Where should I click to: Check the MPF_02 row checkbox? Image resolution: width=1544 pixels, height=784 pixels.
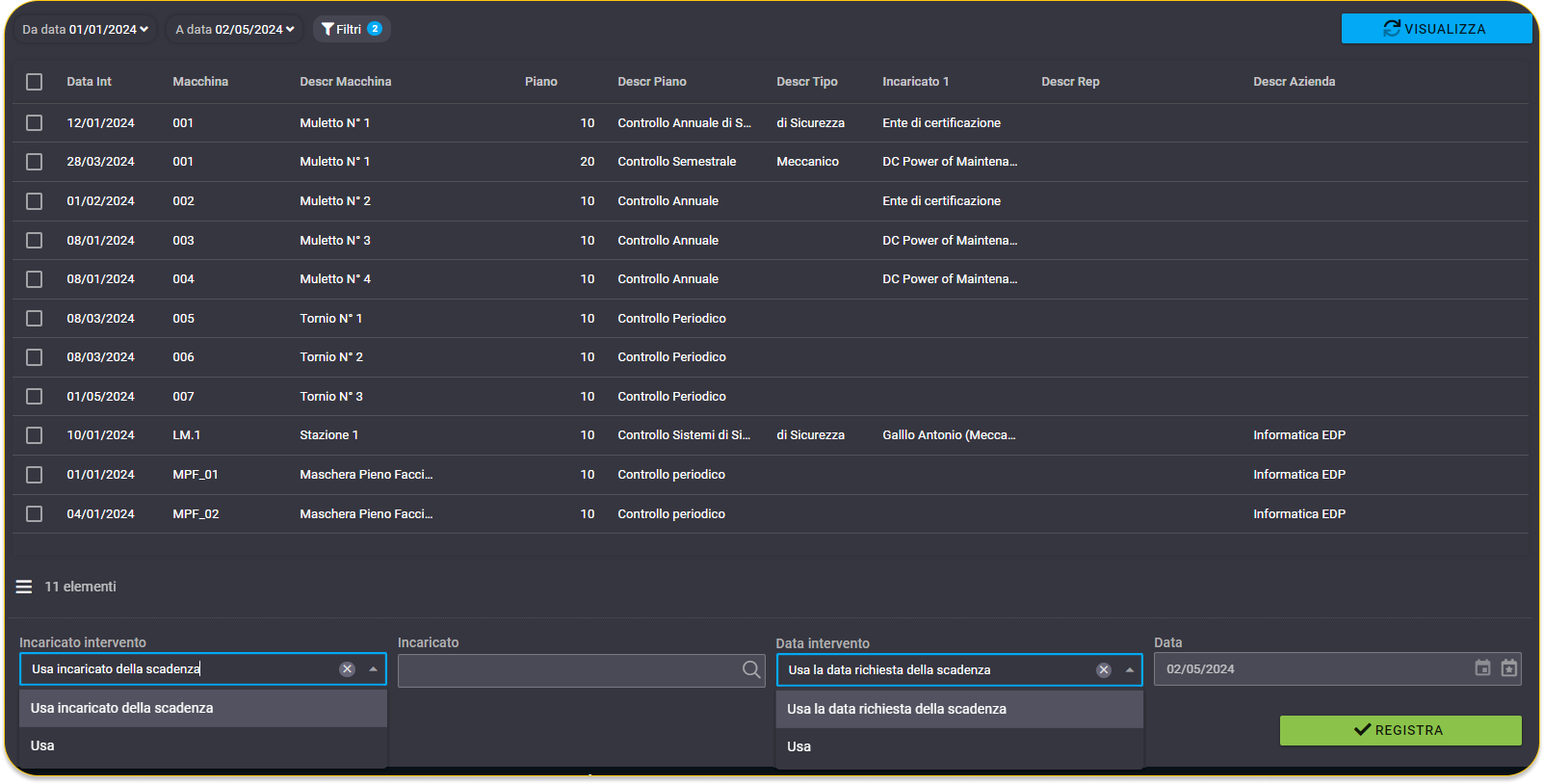coord(35,514)
